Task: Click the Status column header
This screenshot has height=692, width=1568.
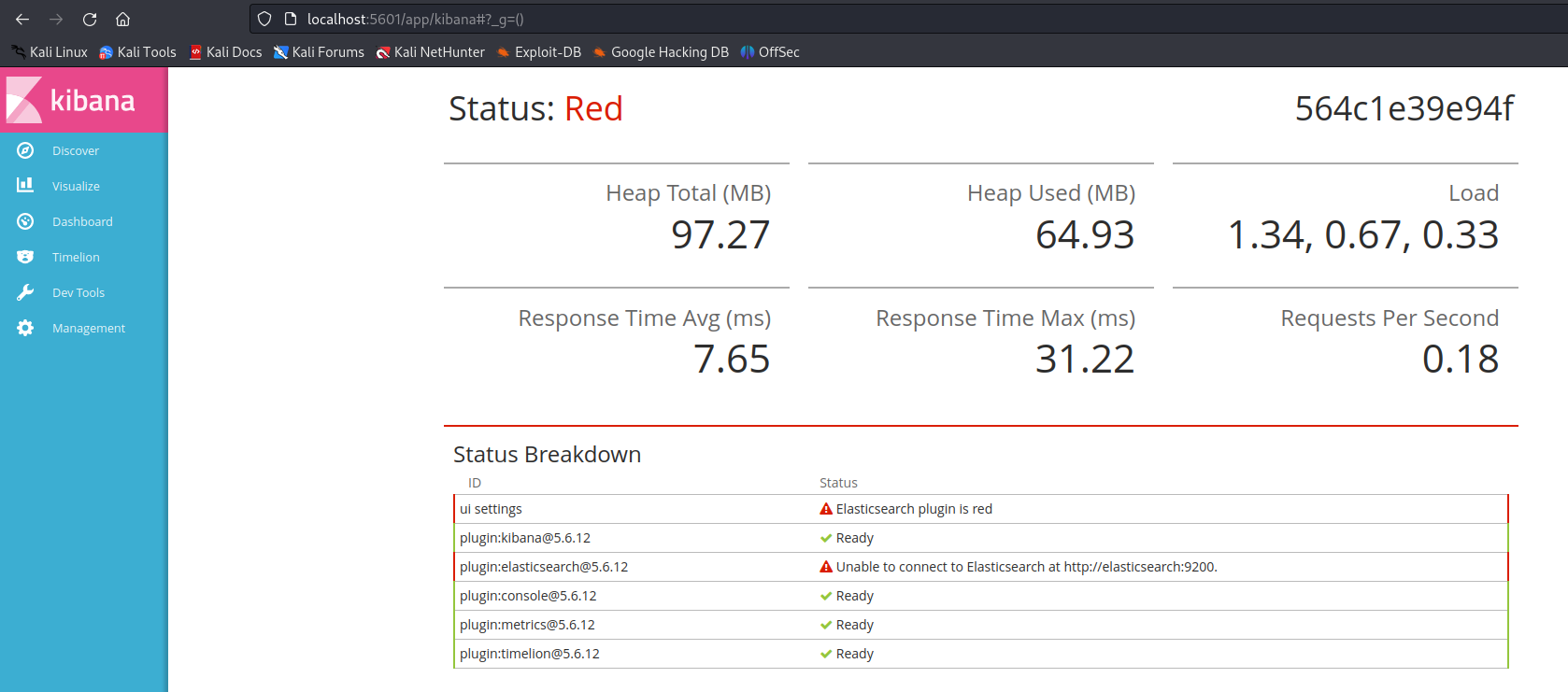Action: coord(838,483)
